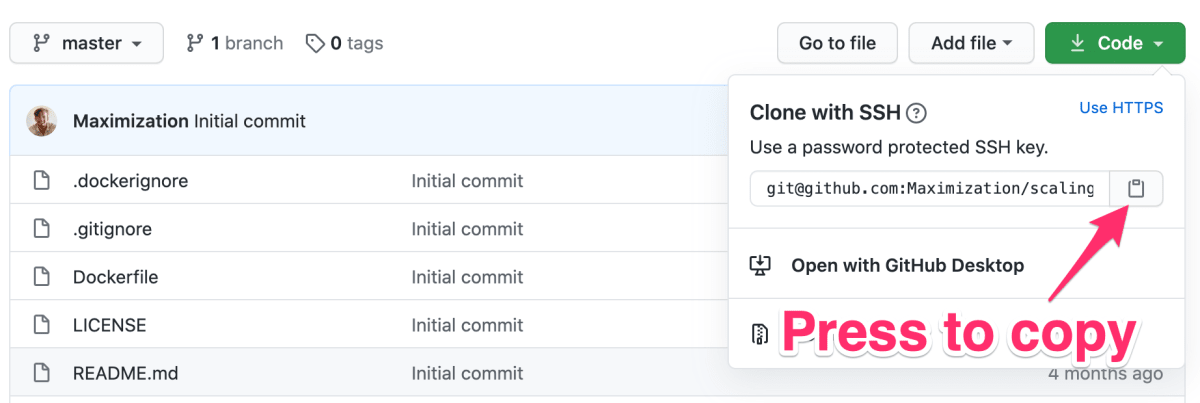Click the Go to file button
The width and height of the screenshot is (1200, 403).
coord(837,43)
